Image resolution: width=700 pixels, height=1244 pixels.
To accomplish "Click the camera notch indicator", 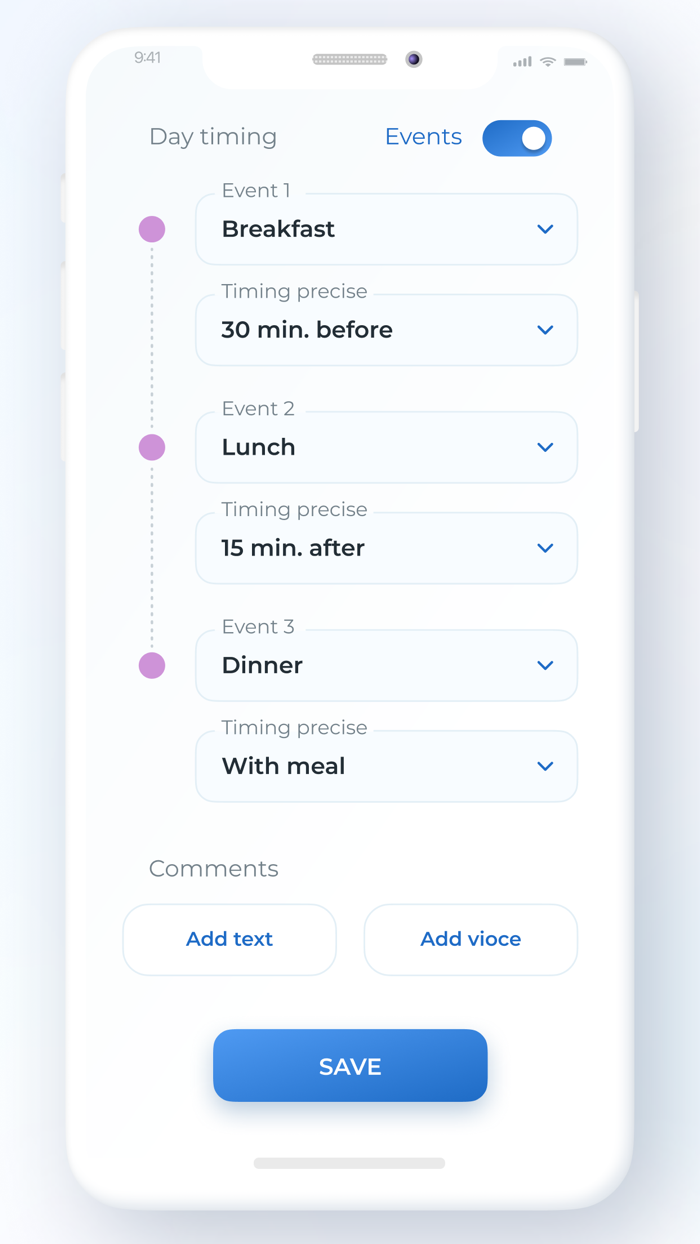I will (x=413, y=59).
